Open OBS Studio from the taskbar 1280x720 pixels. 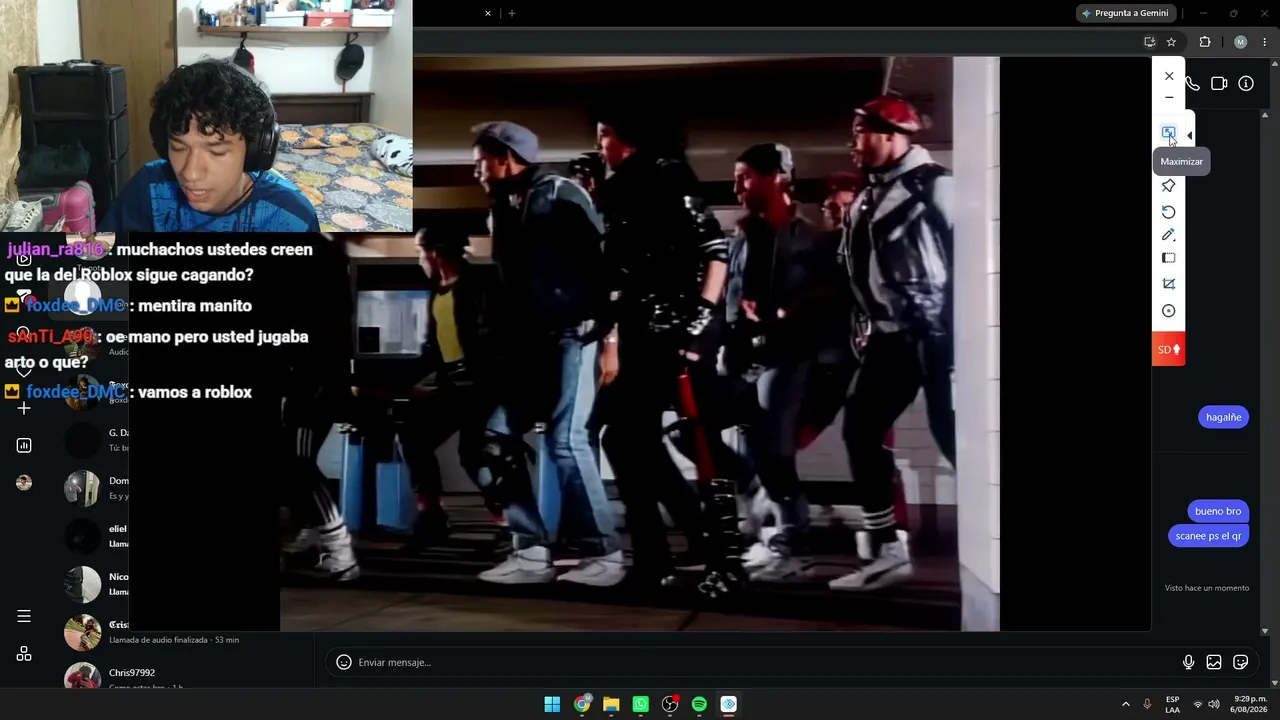pyautogui.click(x=670, y=704)
